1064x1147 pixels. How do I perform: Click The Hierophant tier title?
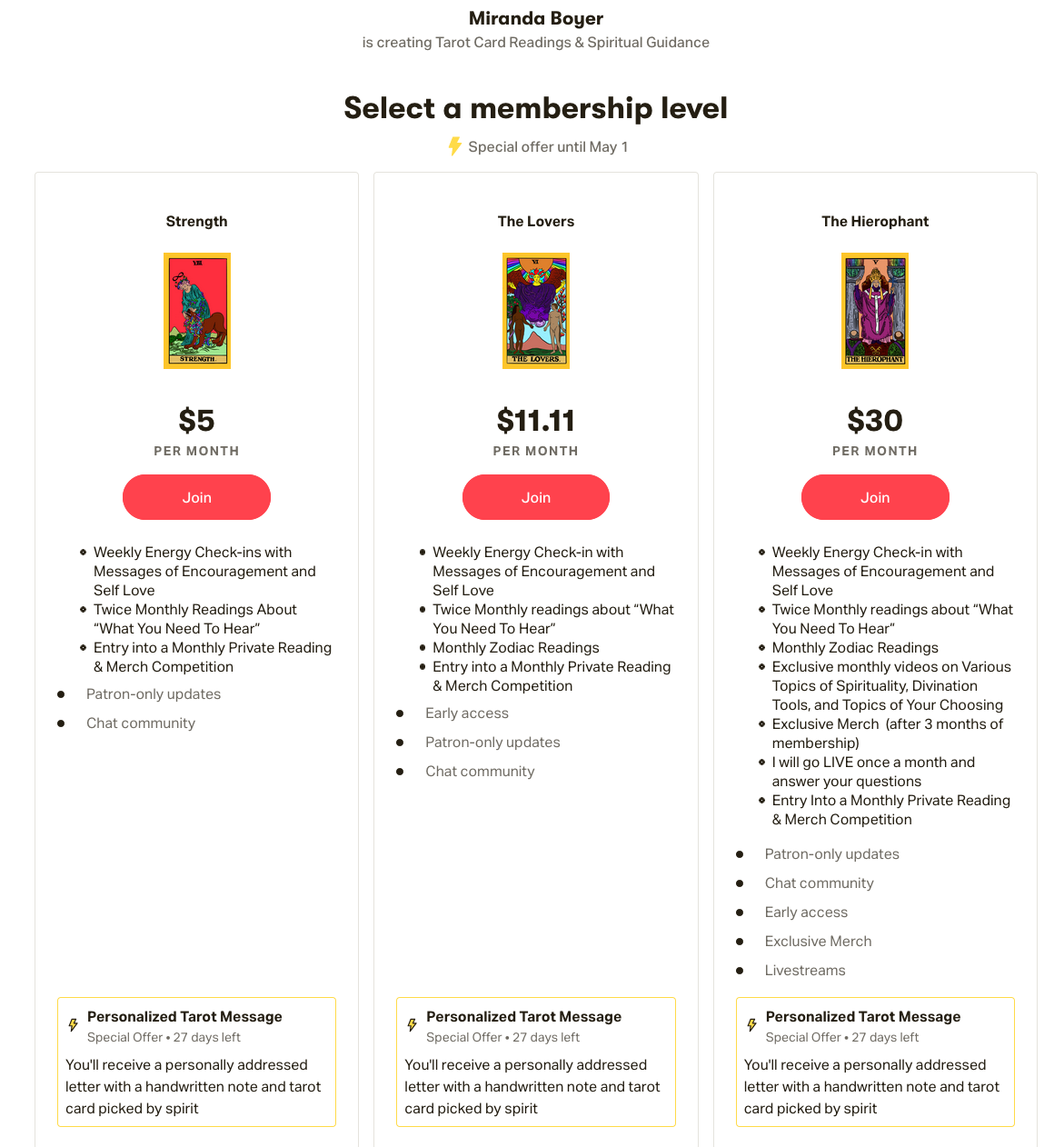tap(875, 222)
